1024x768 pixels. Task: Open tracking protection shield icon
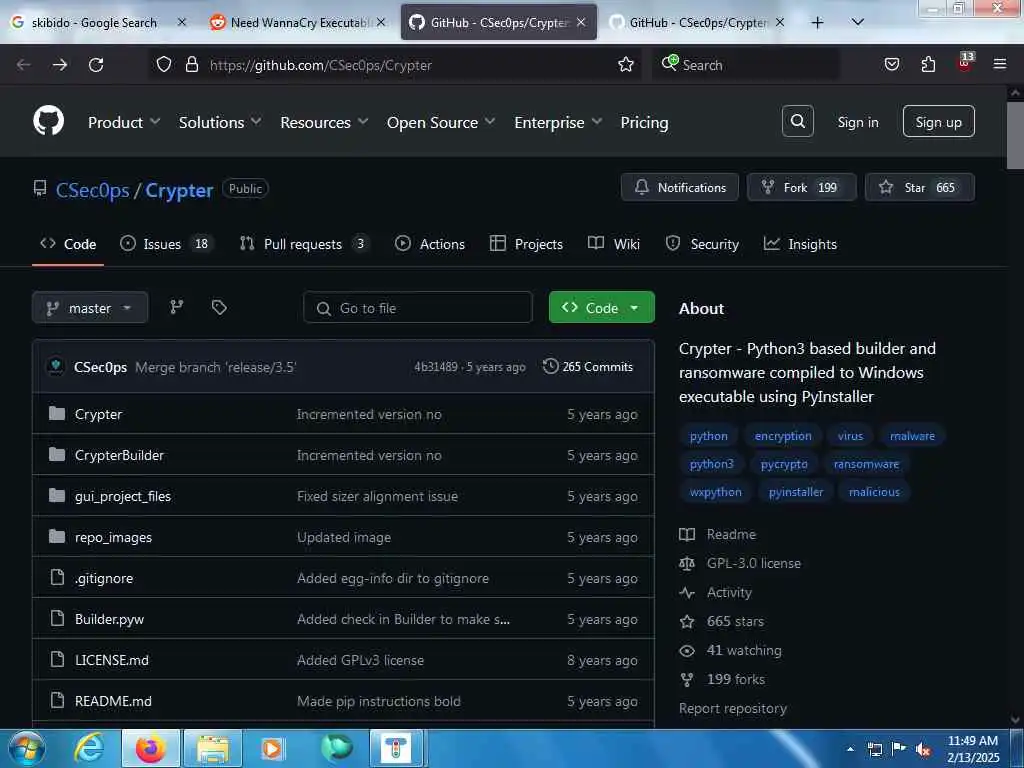(x=164, y=65)
